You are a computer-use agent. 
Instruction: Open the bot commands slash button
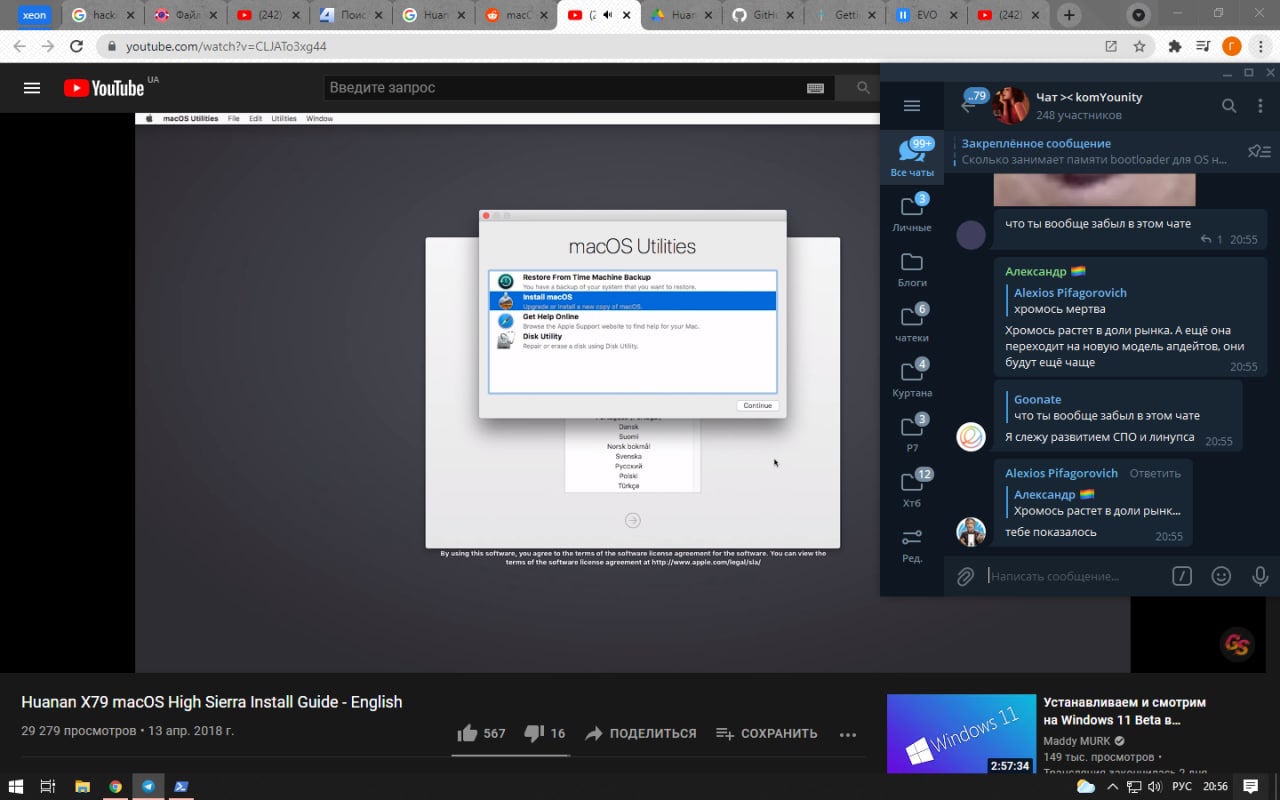coord(1182,576)
